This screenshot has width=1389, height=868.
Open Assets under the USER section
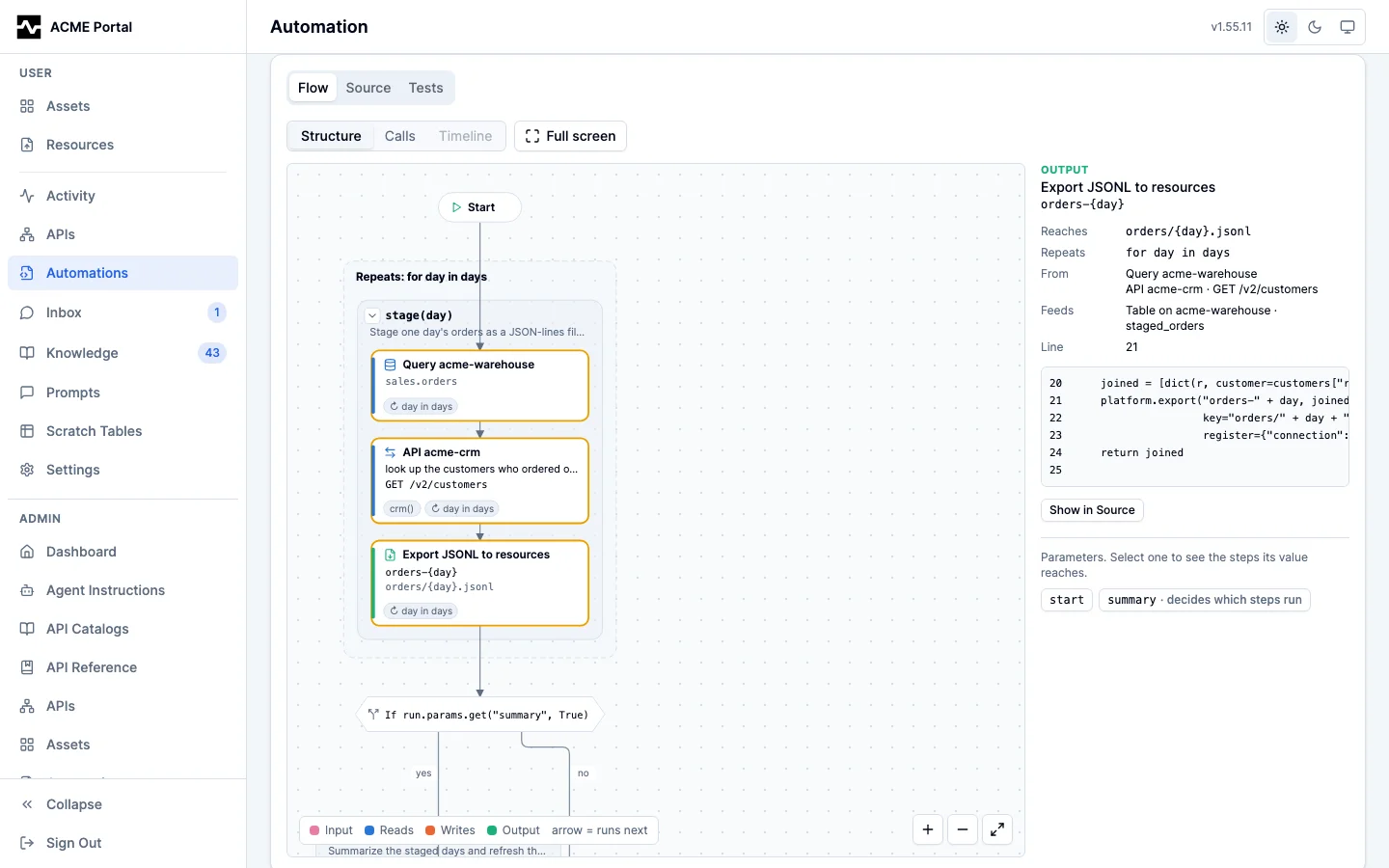click(x=123, y=106)
